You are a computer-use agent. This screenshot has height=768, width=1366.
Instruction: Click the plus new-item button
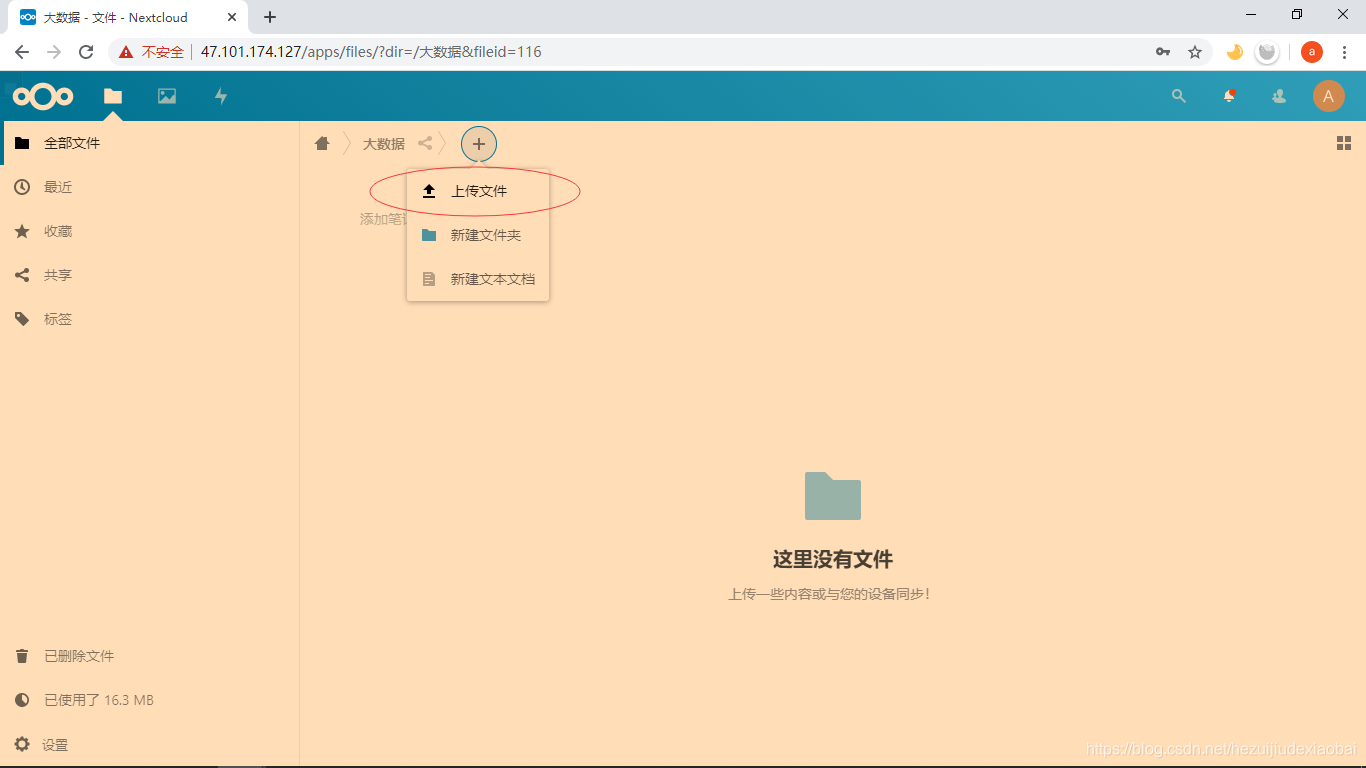click(479, 144)
